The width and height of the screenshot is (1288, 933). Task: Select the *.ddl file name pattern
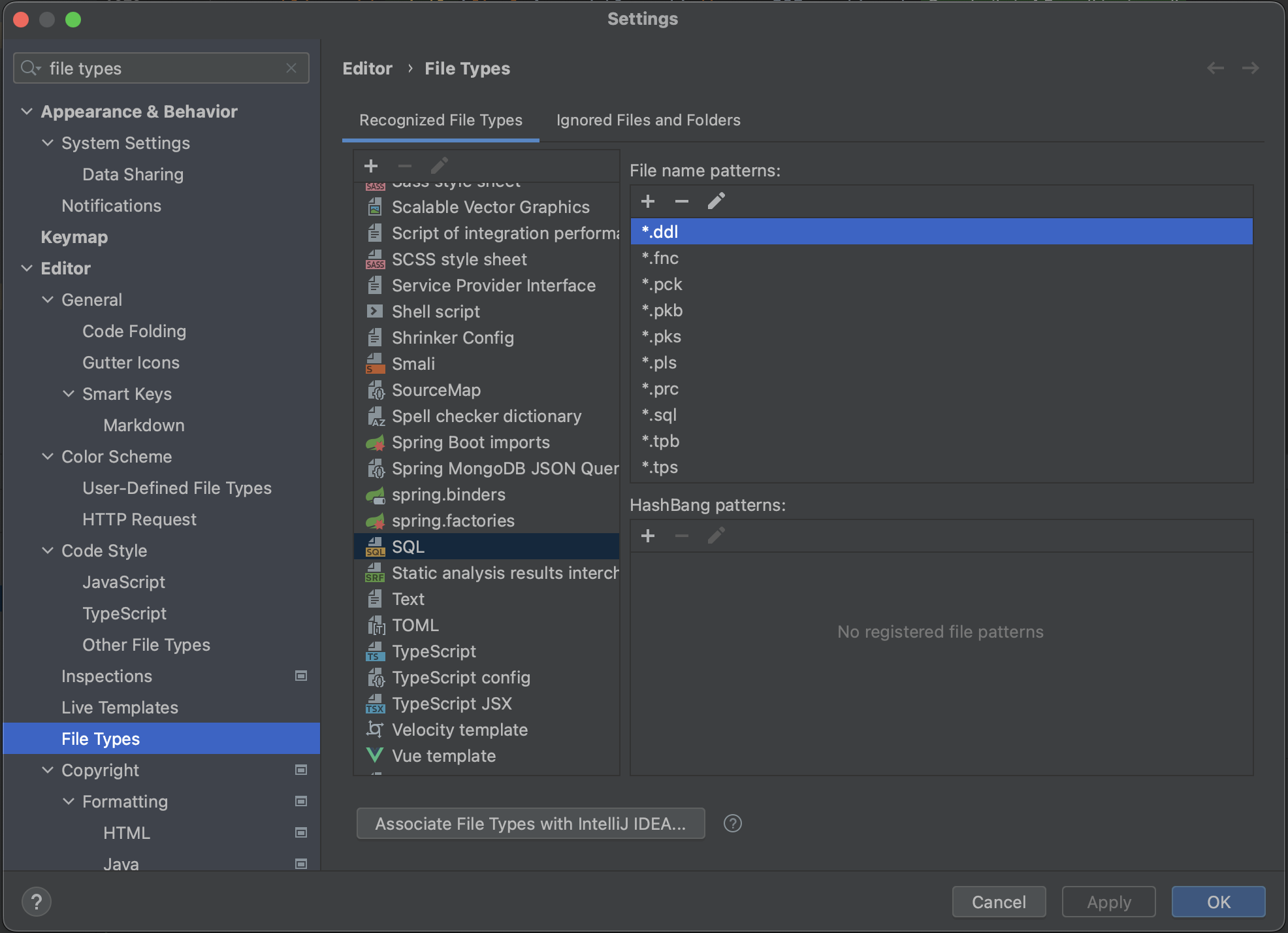[x=941, y=231]
